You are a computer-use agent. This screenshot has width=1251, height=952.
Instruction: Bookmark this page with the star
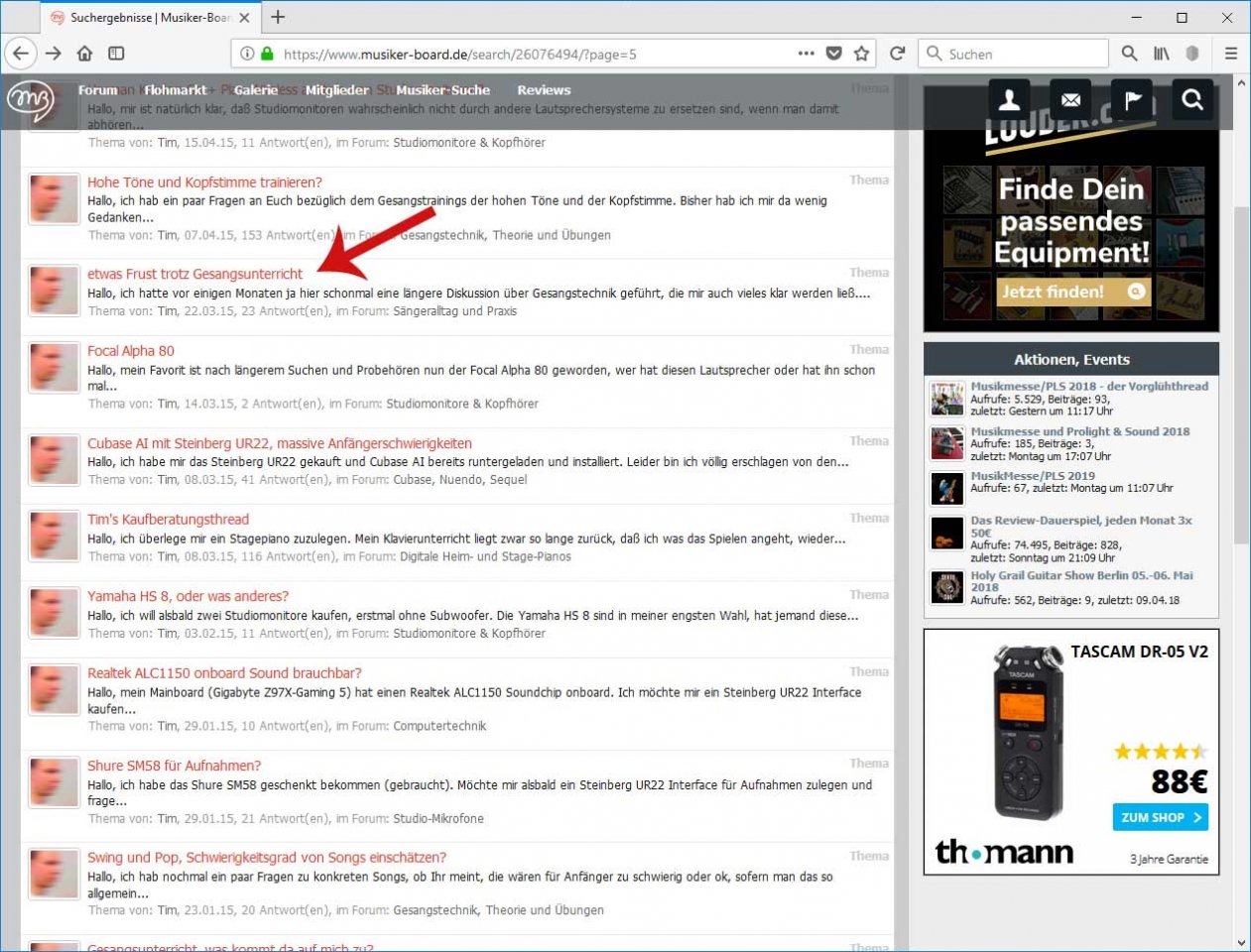click(862, 54)
